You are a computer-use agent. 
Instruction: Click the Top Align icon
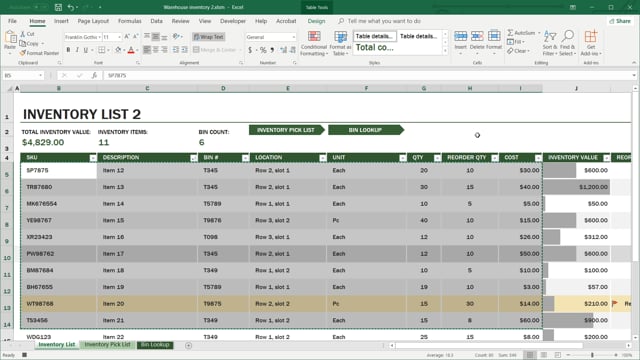pyautogui.click(x=147, y=37)
